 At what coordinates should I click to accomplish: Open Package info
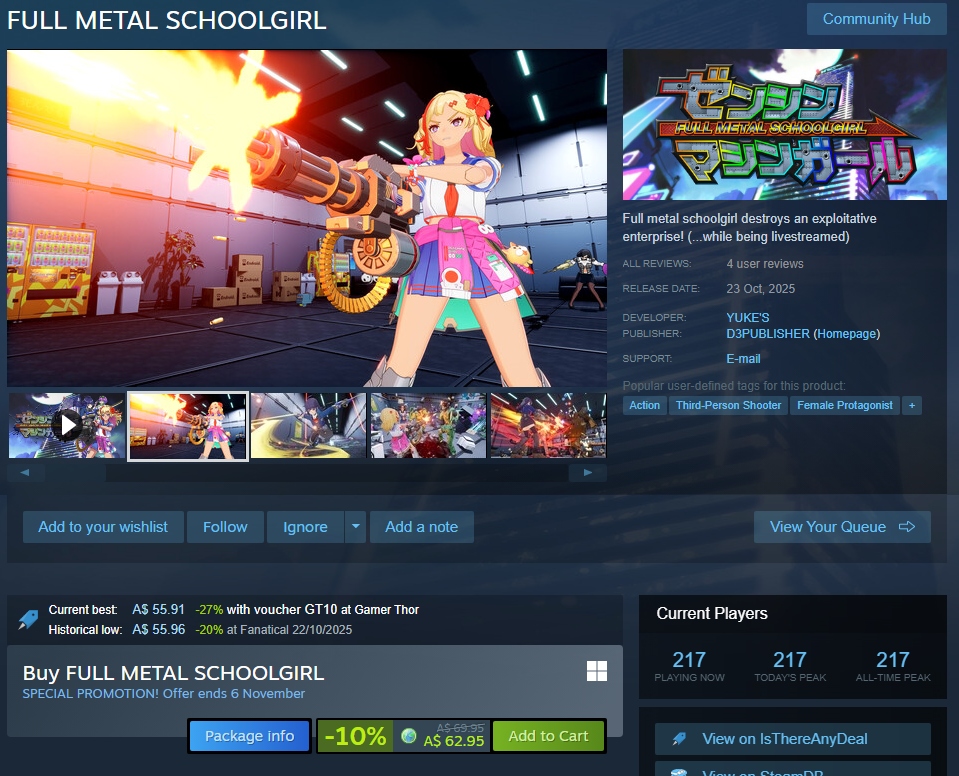click(x=250, y=736)
